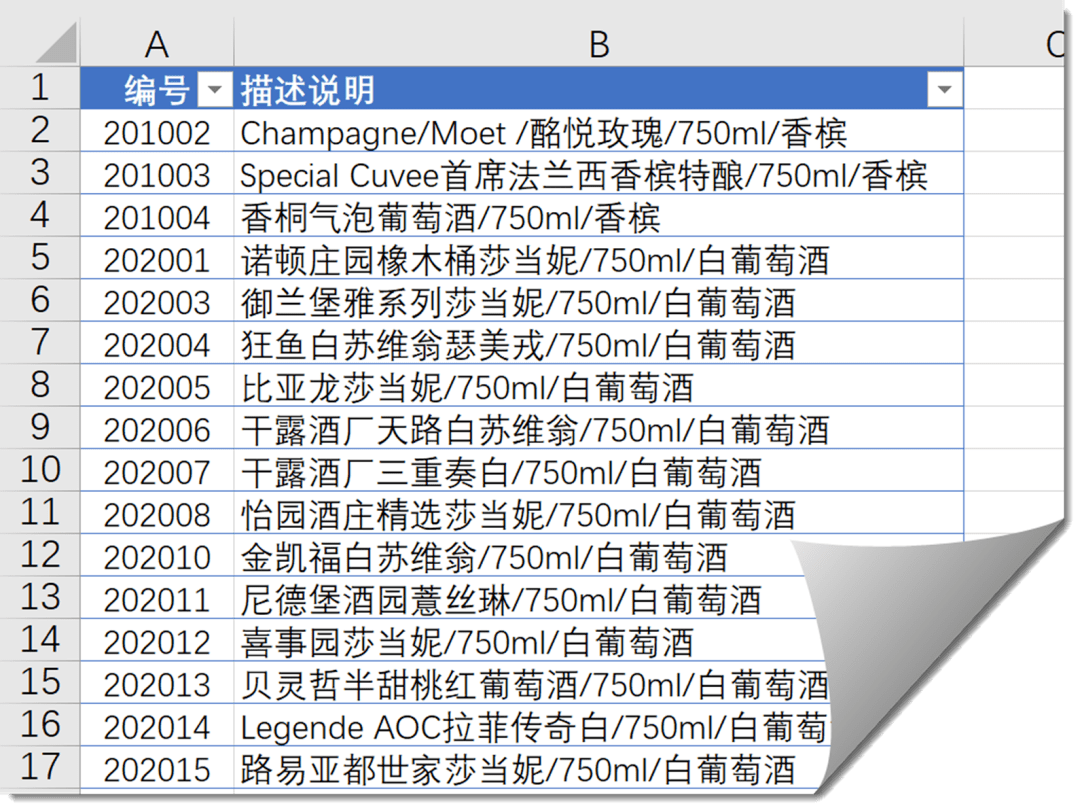Click cell containing 202004
1080x810 pixels.
[157, 344]
